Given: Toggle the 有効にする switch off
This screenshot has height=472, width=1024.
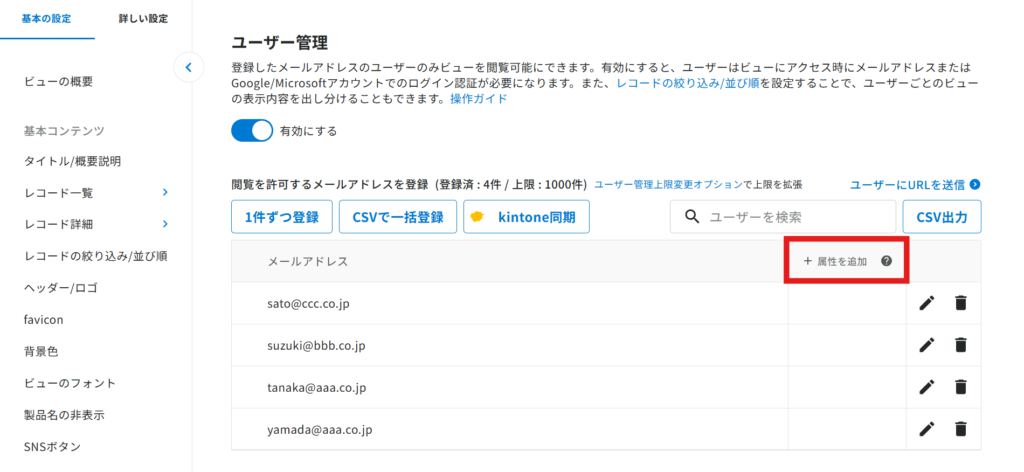Looking at the screenshot, I should point(251,131).
